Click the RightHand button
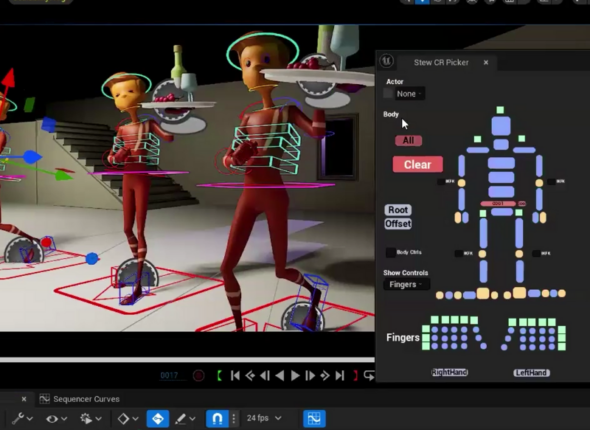Screen dimensions: 590x430 point(449,372)
